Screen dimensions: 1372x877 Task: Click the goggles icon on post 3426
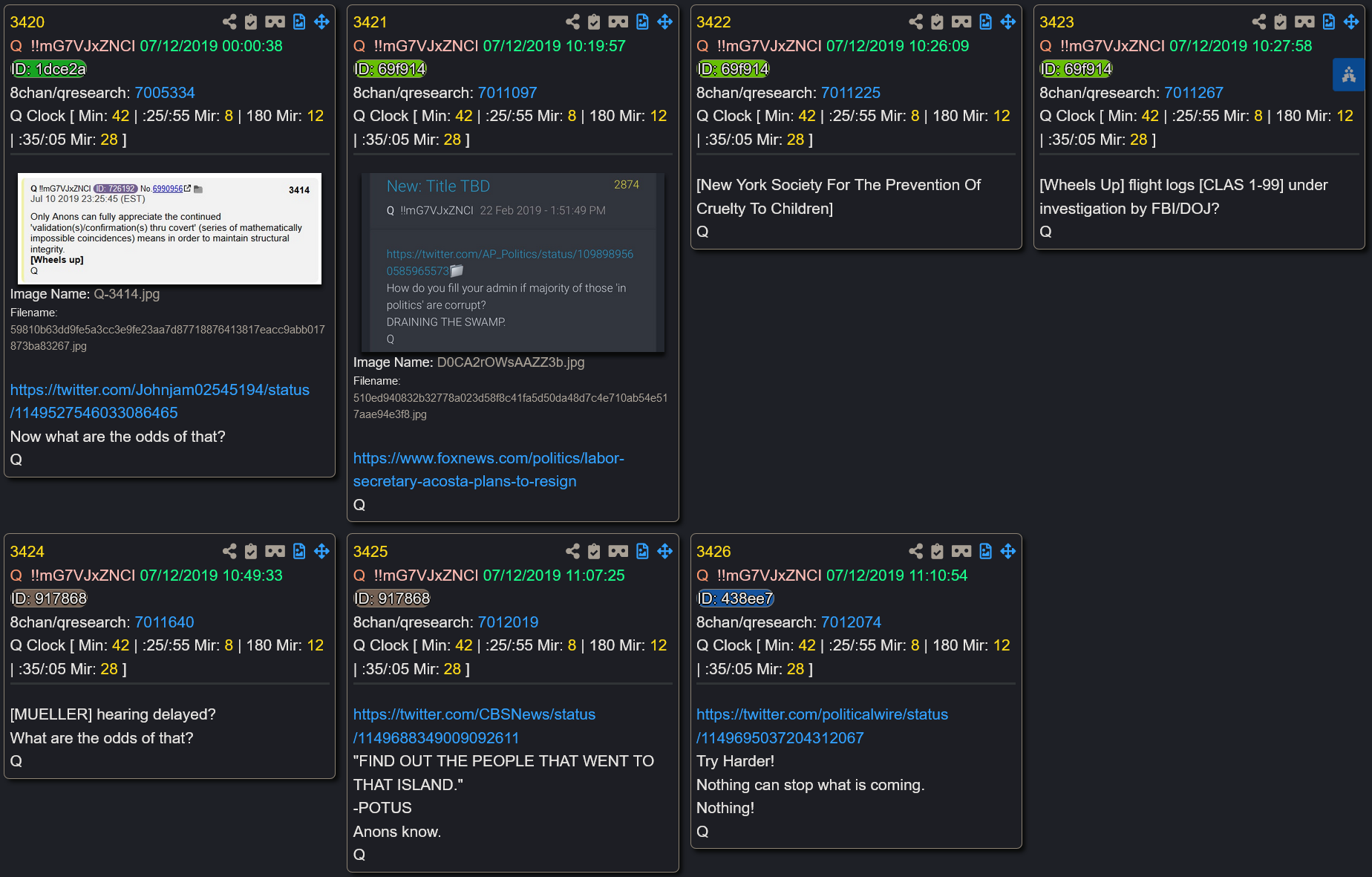[961, 551]
